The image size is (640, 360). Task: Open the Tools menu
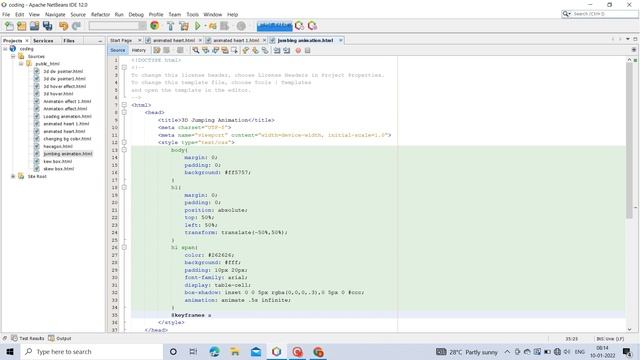click(192, 14)
